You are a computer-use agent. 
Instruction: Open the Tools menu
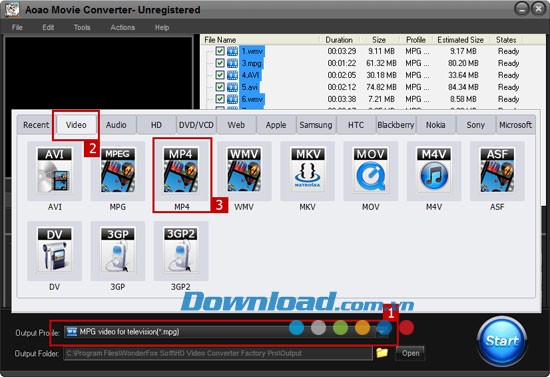click(82, 27)
